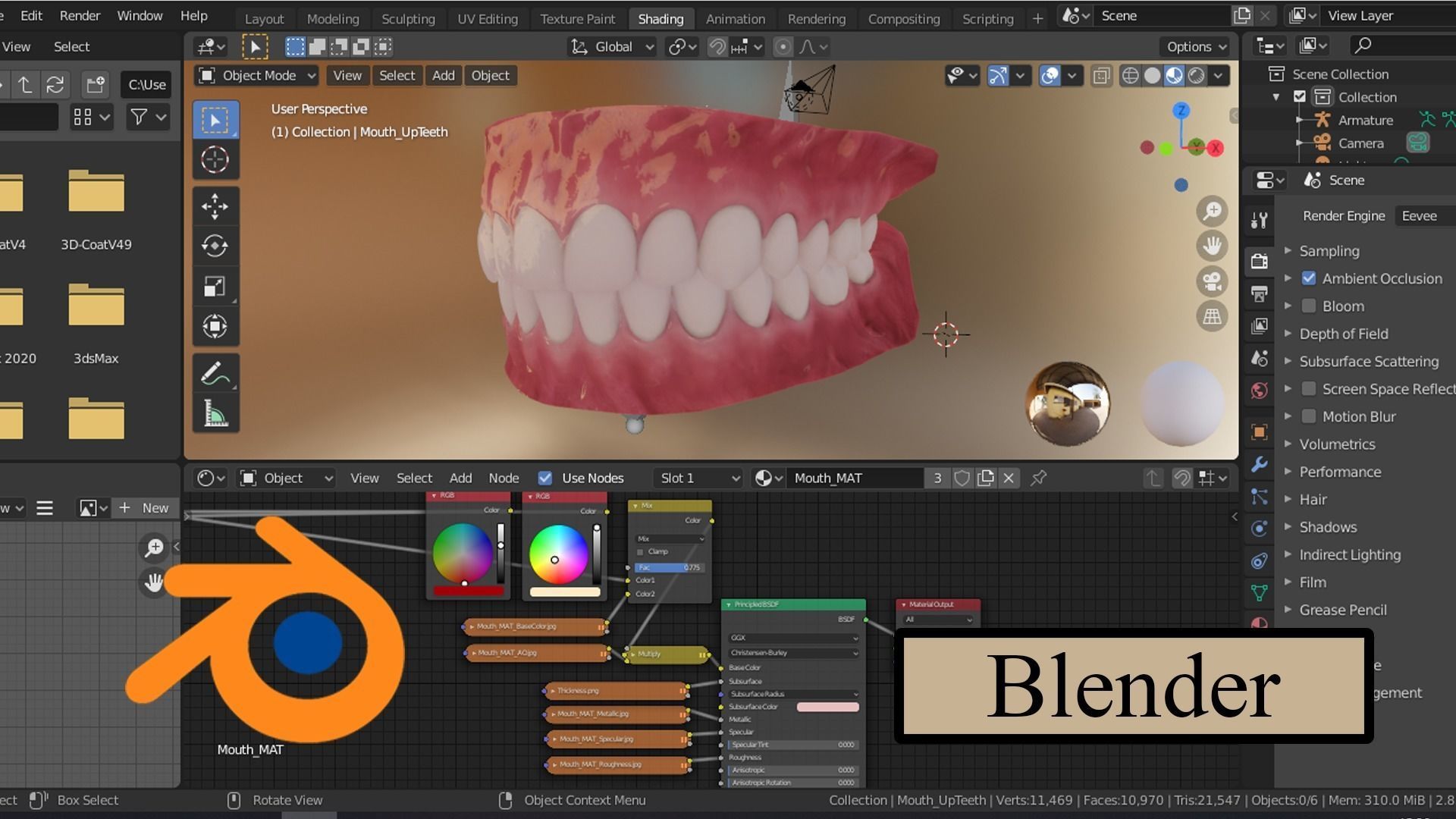This screenshot has width=1456, height=819.
Task: Click the viewport pan hand gizmo
Action: pos(1212,246)
